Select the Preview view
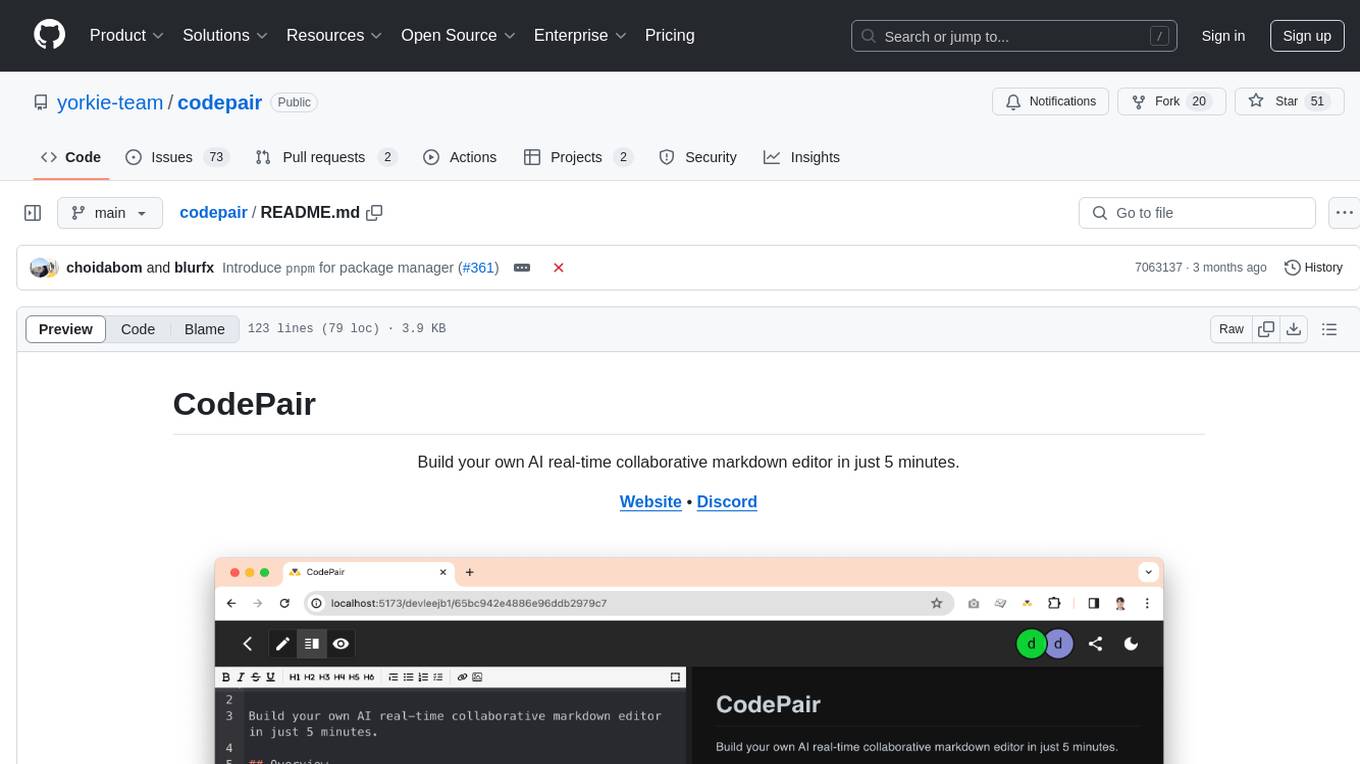The width and height of the screenshot is (1360, 764). [66, 329]
